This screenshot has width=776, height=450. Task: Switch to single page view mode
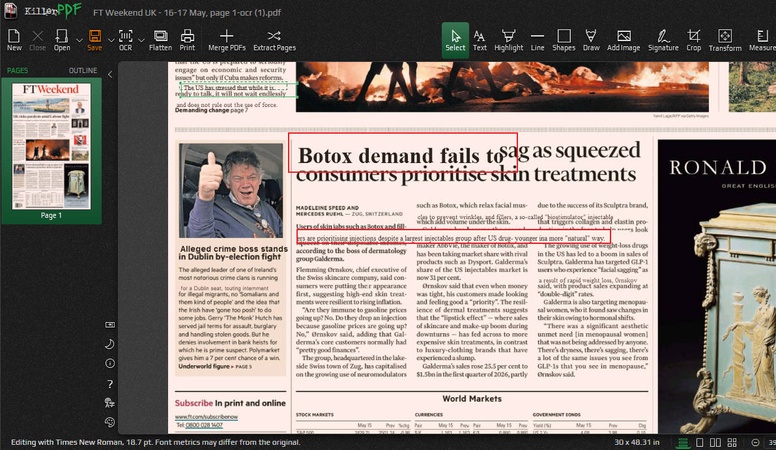tap(699, 443)
